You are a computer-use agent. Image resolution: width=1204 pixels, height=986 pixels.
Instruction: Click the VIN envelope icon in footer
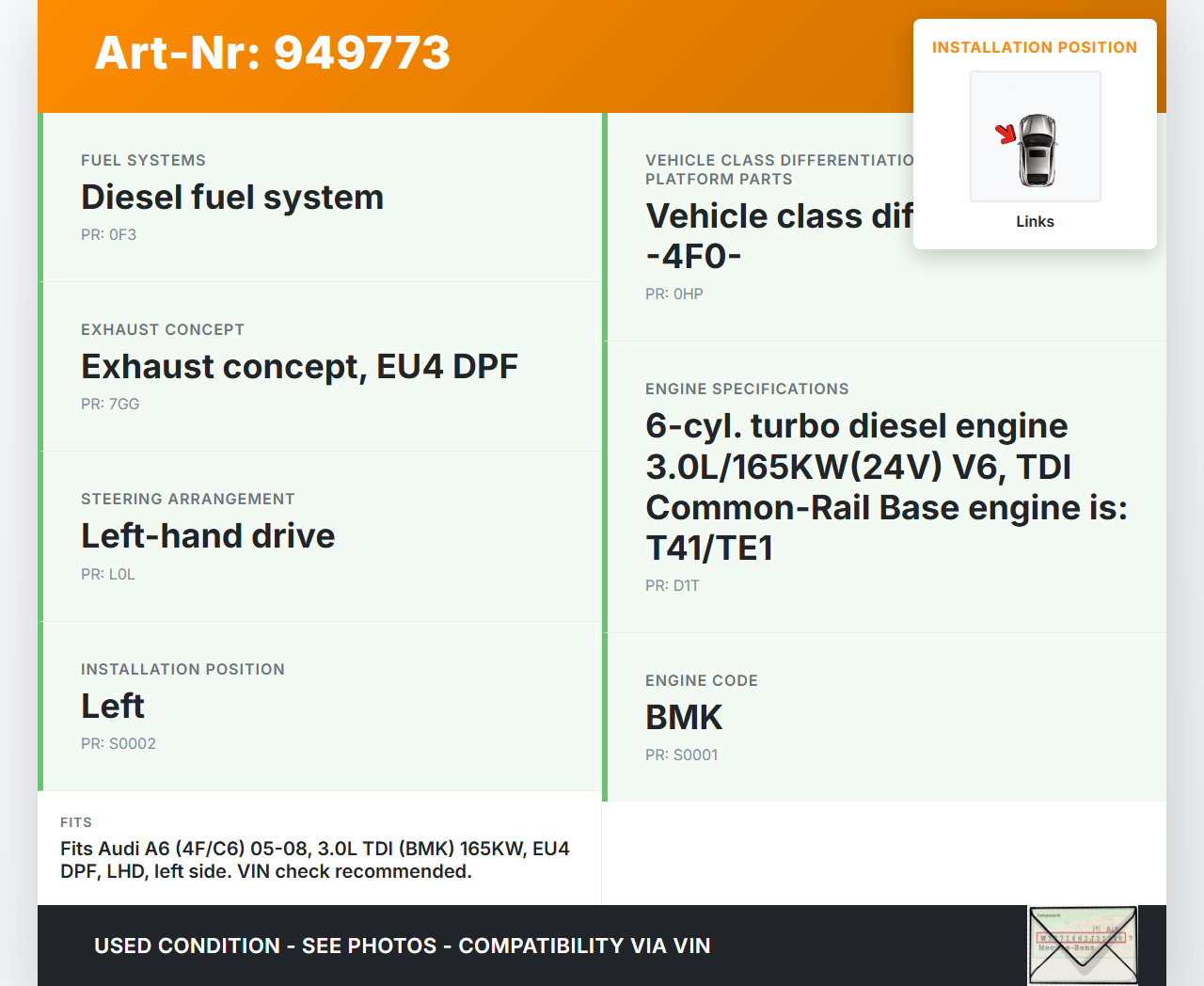tap(1083, 945)
